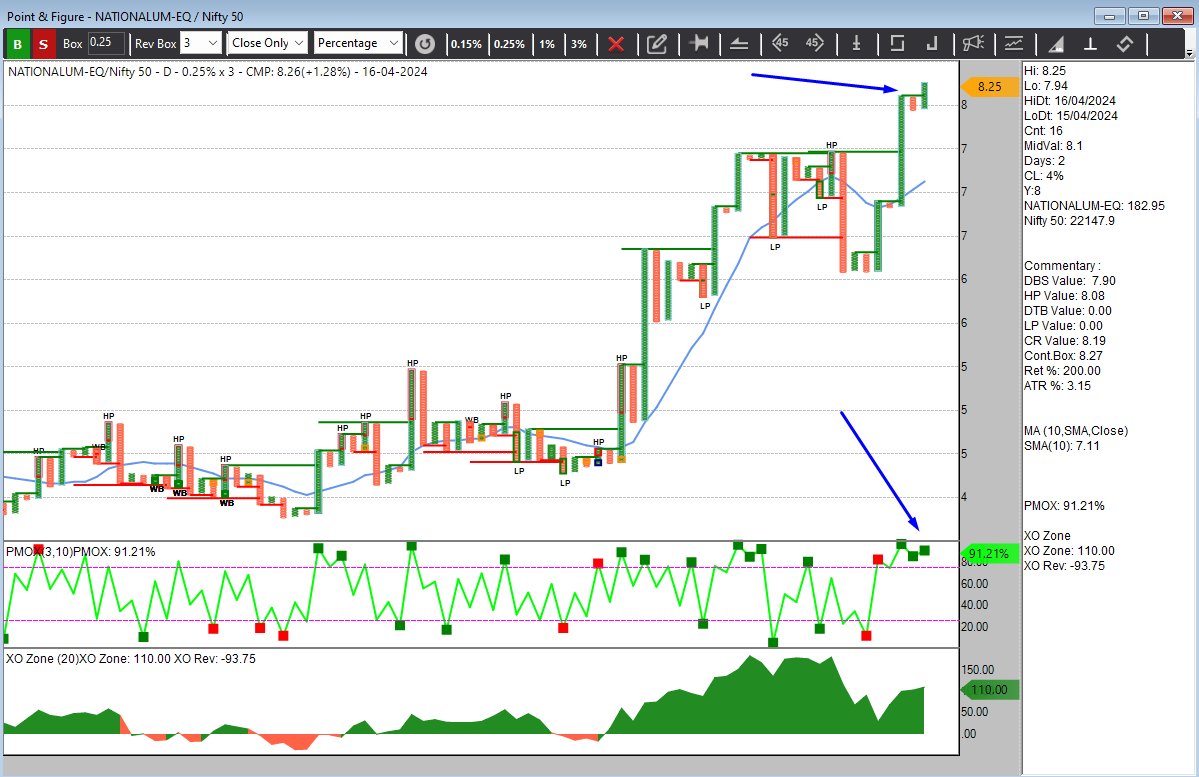Click the orange 8.25 price label

coord(989,86)
